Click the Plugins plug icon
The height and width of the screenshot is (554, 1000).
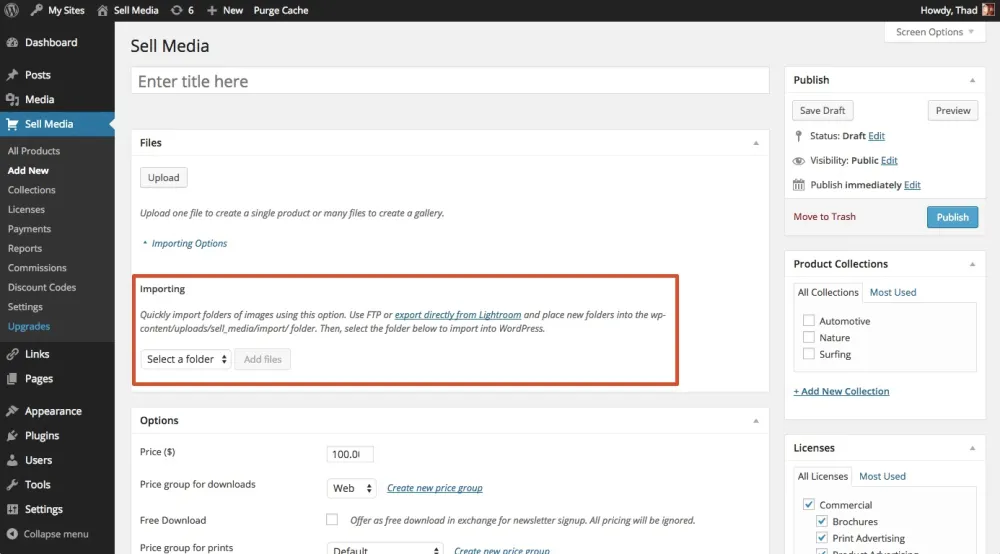click(12, 435)
